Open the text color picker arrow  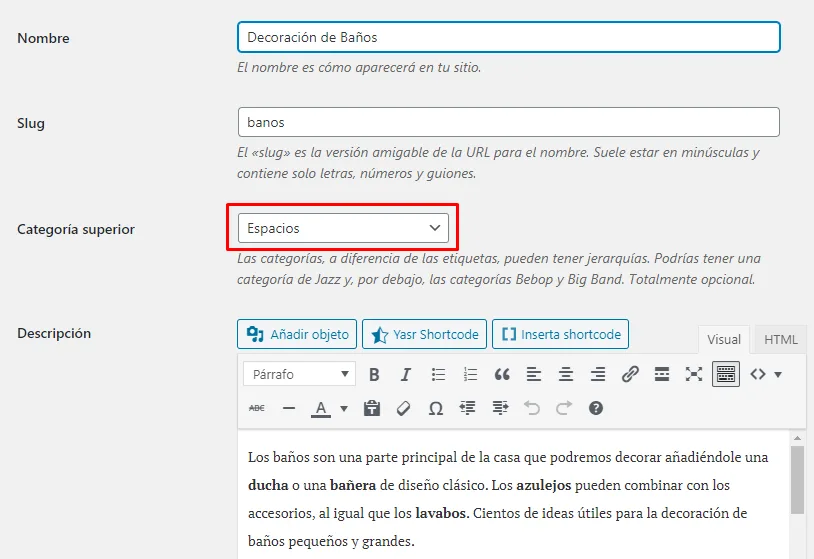[x=344, y=408]
